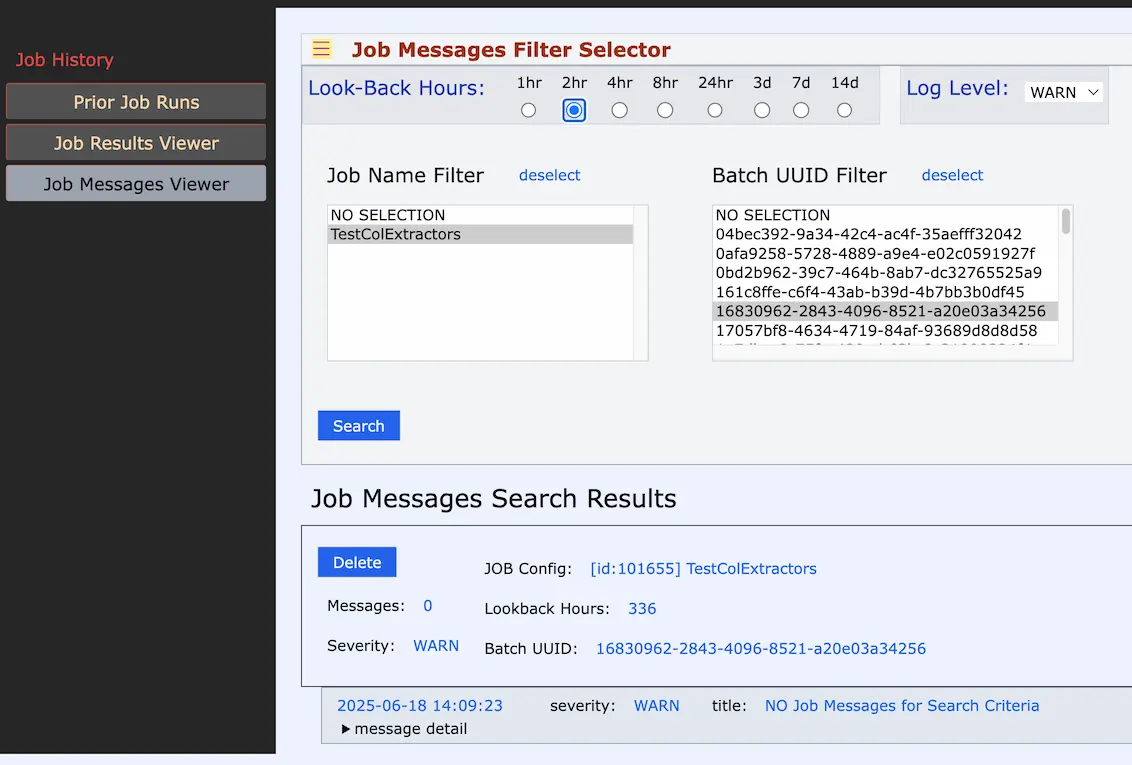The image size is (1132, 765).
Task: Select TestColExtractors in Job Name Filter
Action: coord(480,235)
